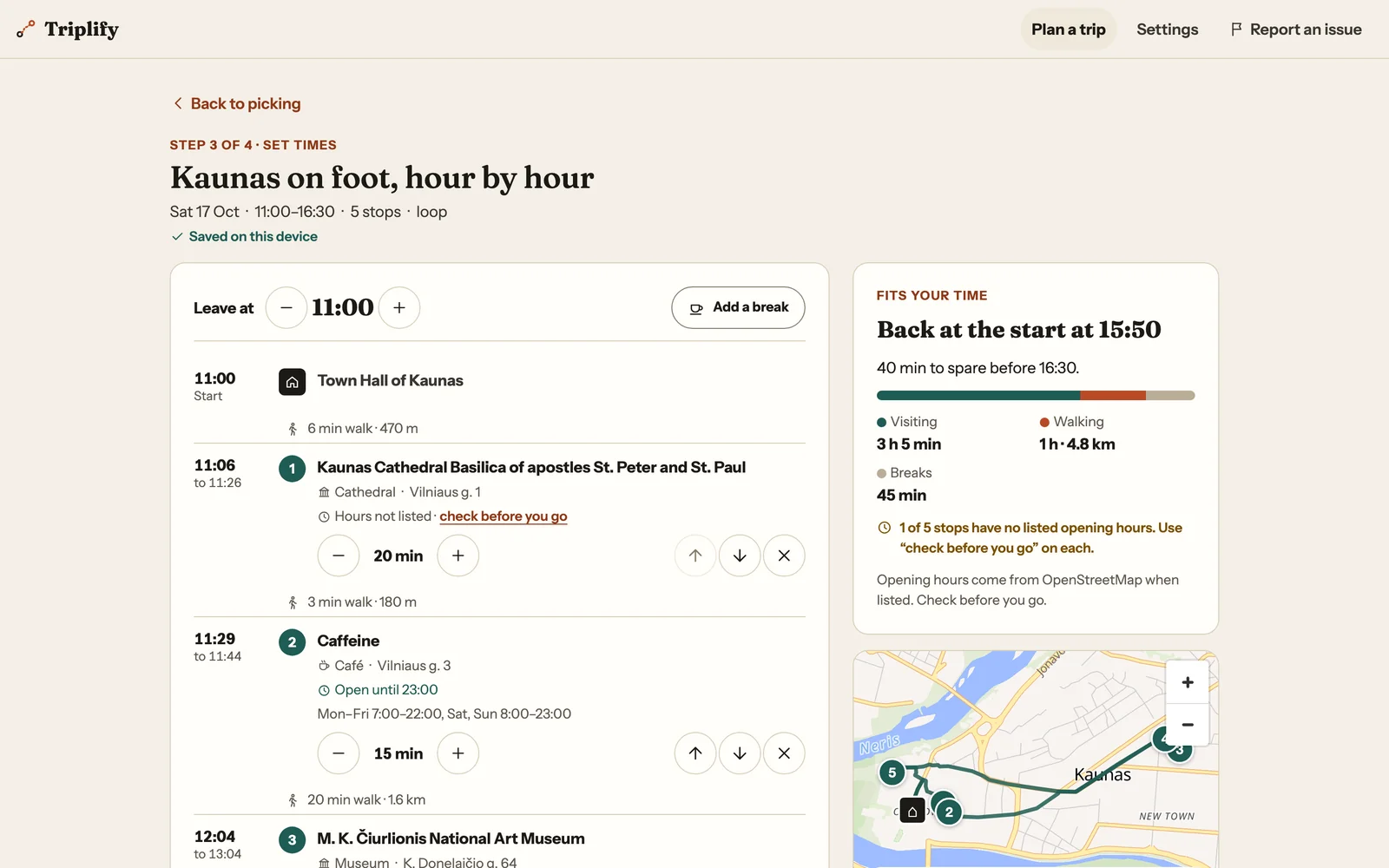Move Kaunas Cathedral stop down
1389x868 pixels.
coord(740,556)
